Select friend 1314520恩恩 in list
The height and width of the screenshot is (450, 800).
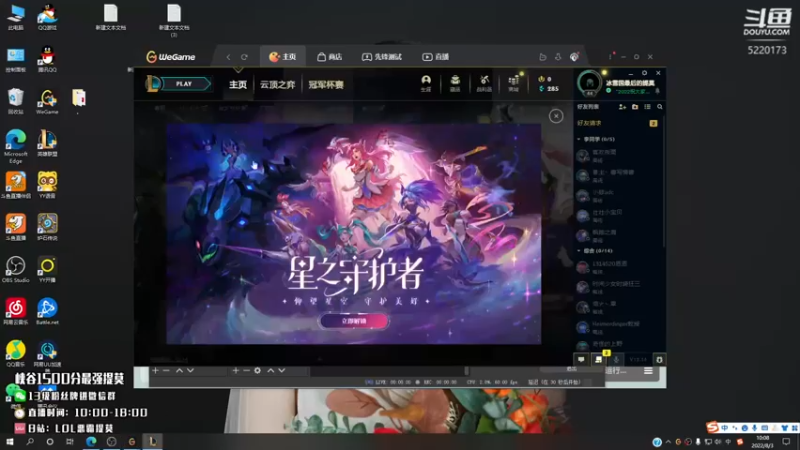click(617, 267)
